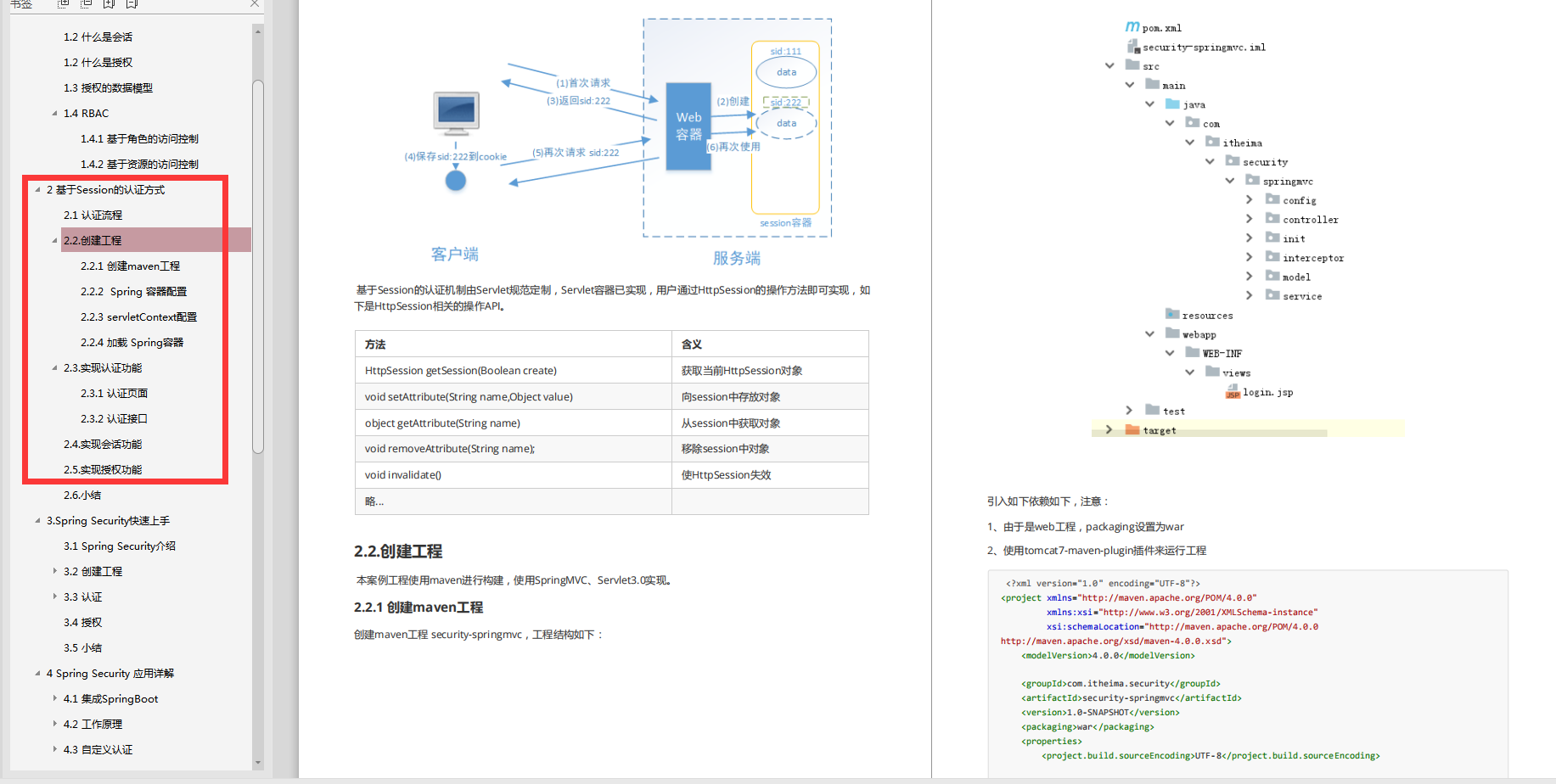Viewport: 1556px width, 784px height.
Task: Click 'void invalidate()' table cell
Action: [x=513, y=475]
